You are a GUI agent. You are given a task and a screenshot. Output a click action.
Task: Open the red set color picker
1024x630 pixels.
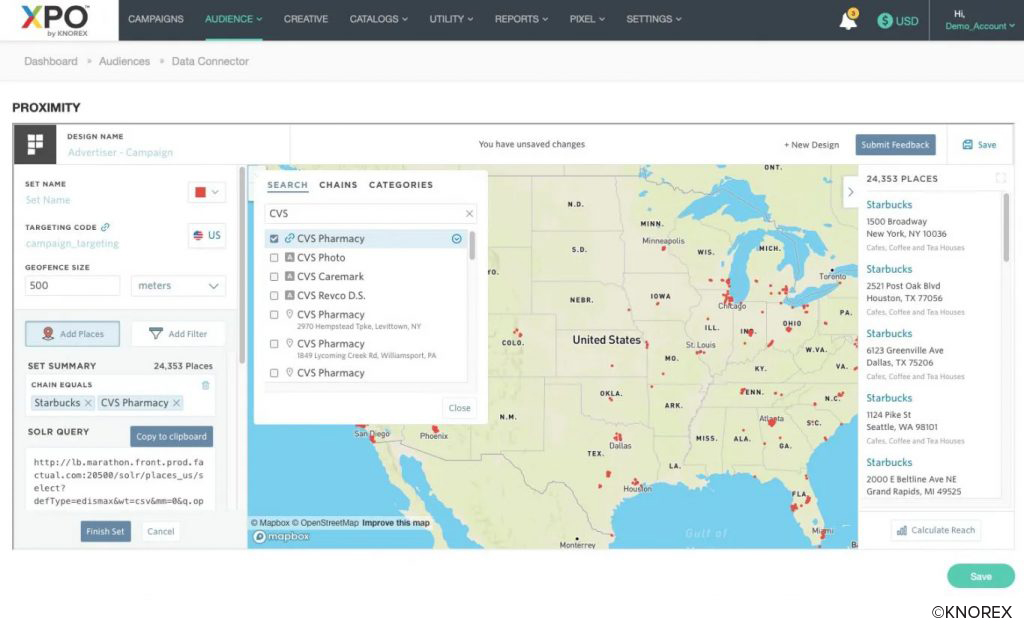click(x=207, y=192)
